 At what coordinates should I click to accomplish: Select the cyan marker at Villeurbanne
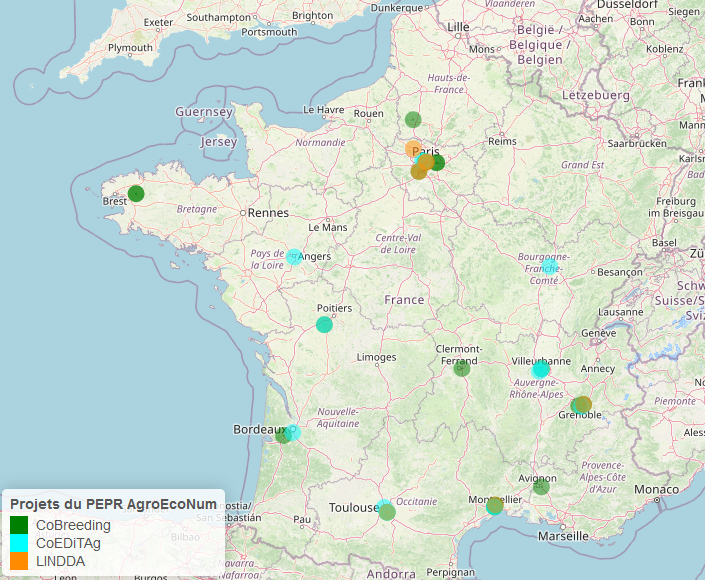pyautogui.click(x=541, y=369)
